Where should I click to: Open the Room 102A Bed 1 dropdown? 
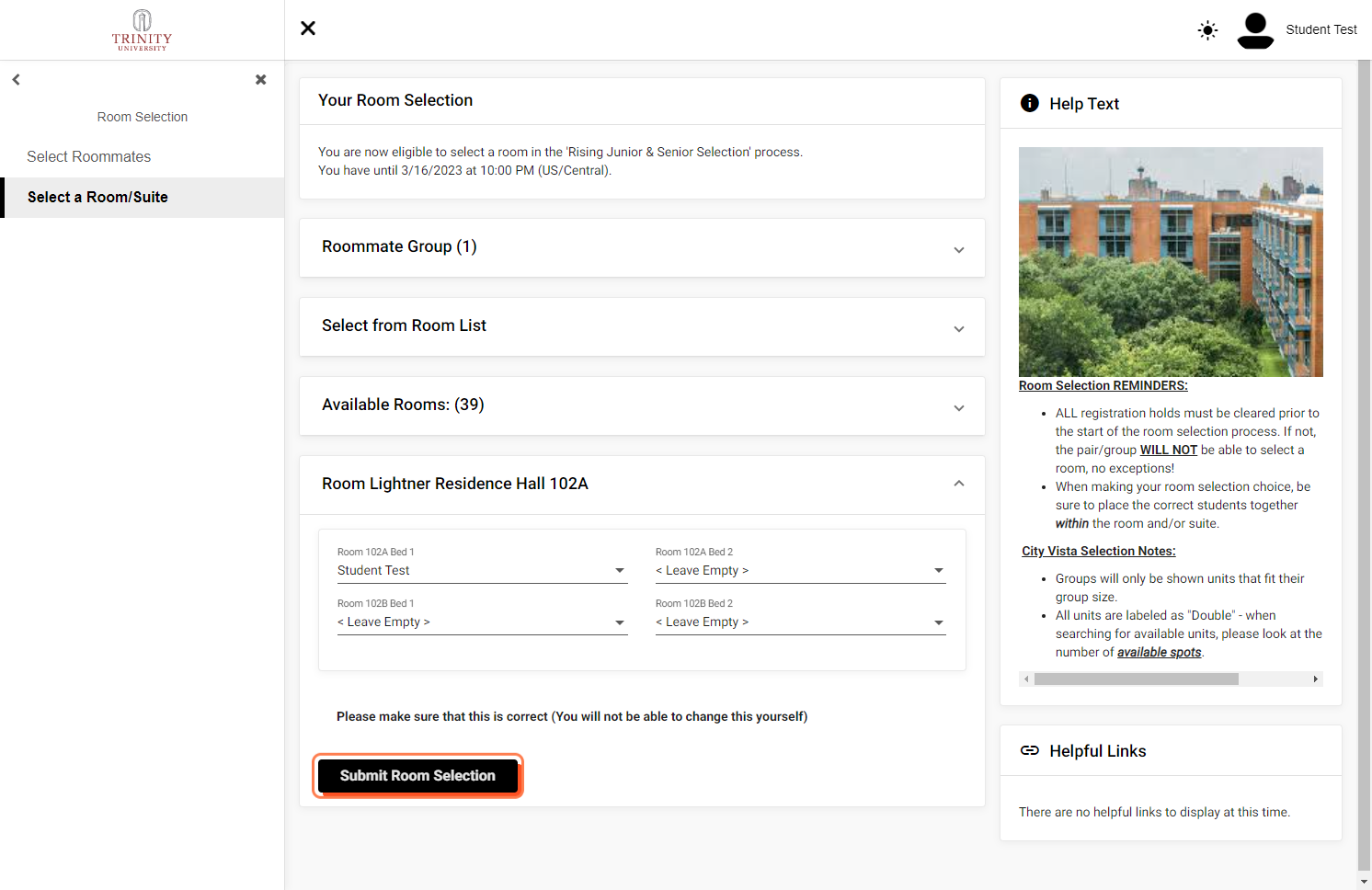point(482,571)
